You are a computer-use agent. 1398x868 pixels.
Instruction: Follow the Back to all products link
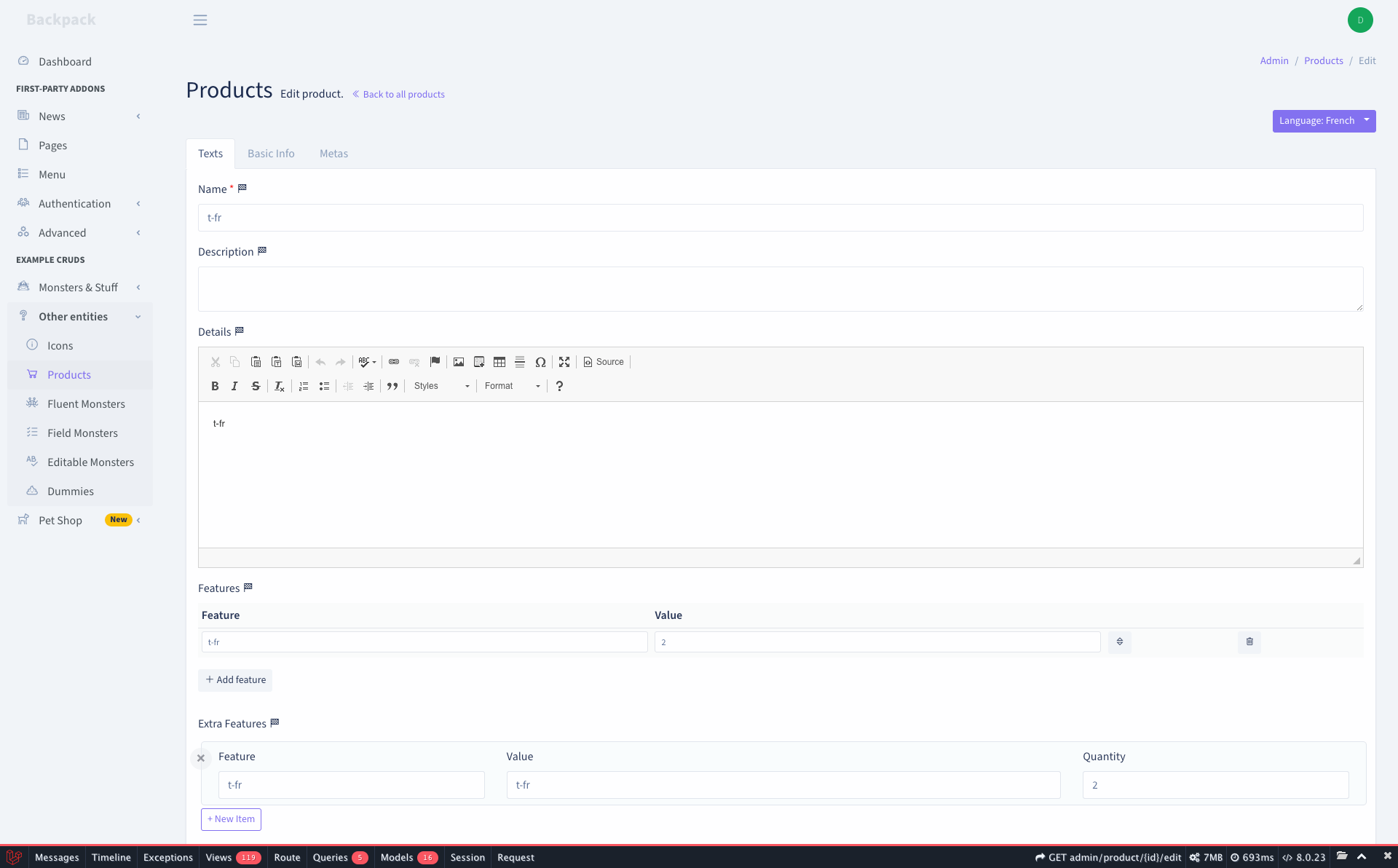pyautogui.click(x=398, y=94)
